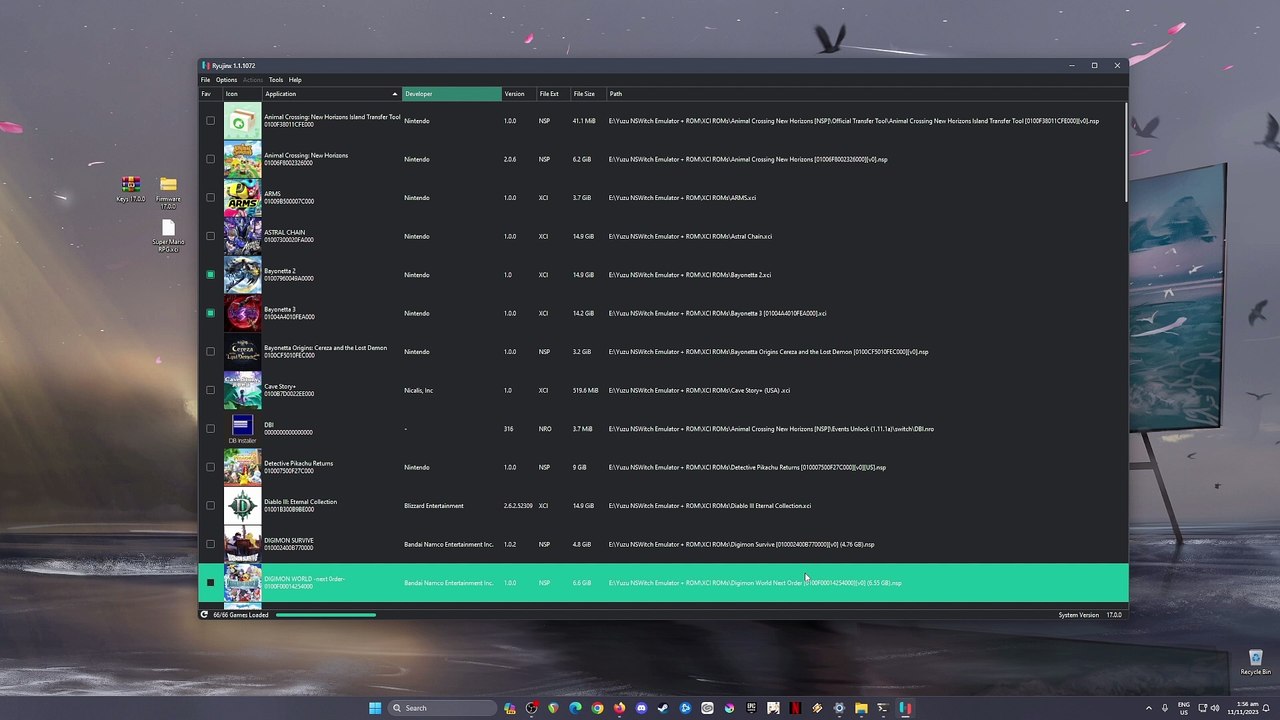Open the Help menu
Image resolution: width=1280 pixels, height=720 pixels.
click(x=295, y=80)
